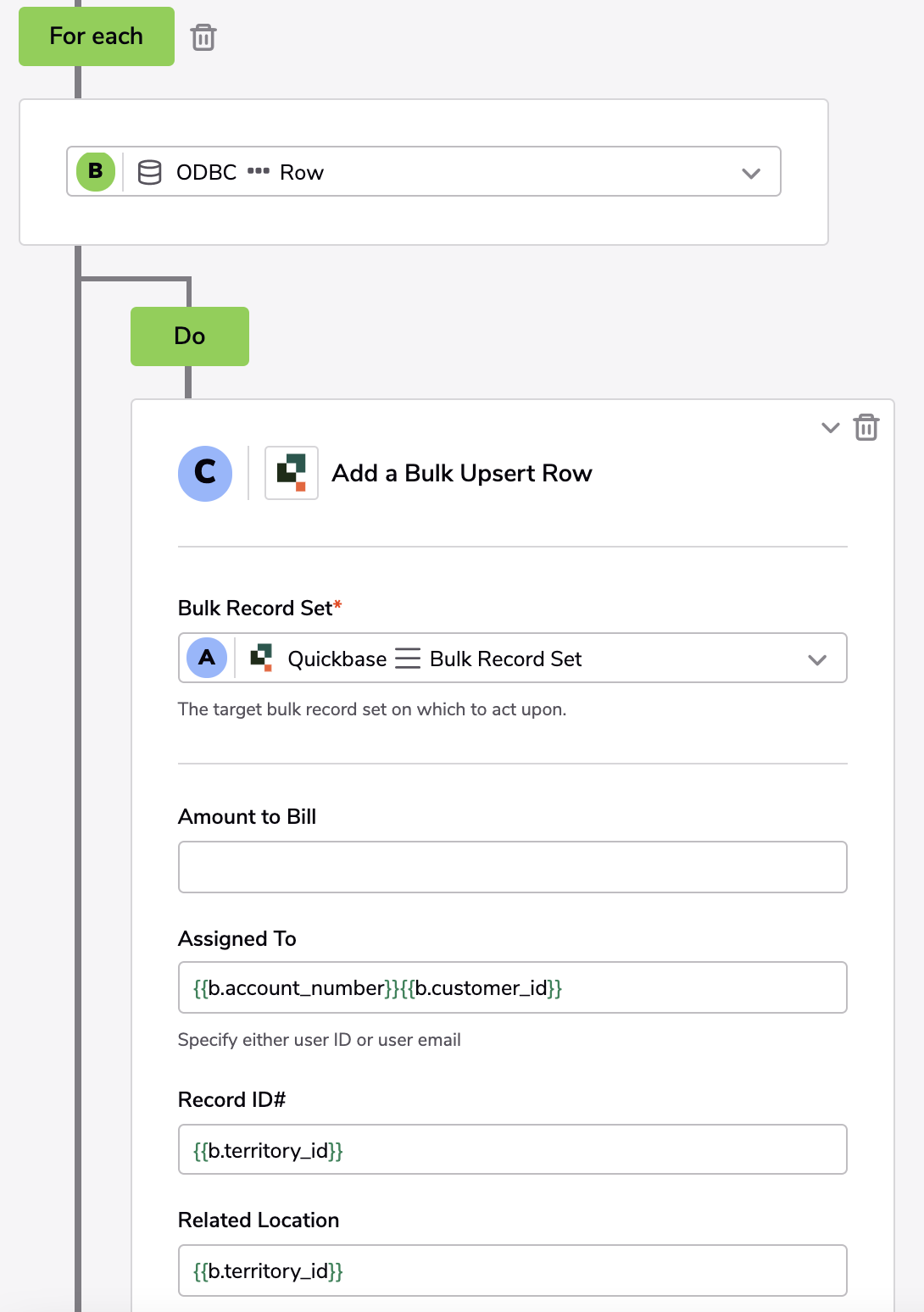
Task: Click the Assigned To input field
Action: point(513,987)
